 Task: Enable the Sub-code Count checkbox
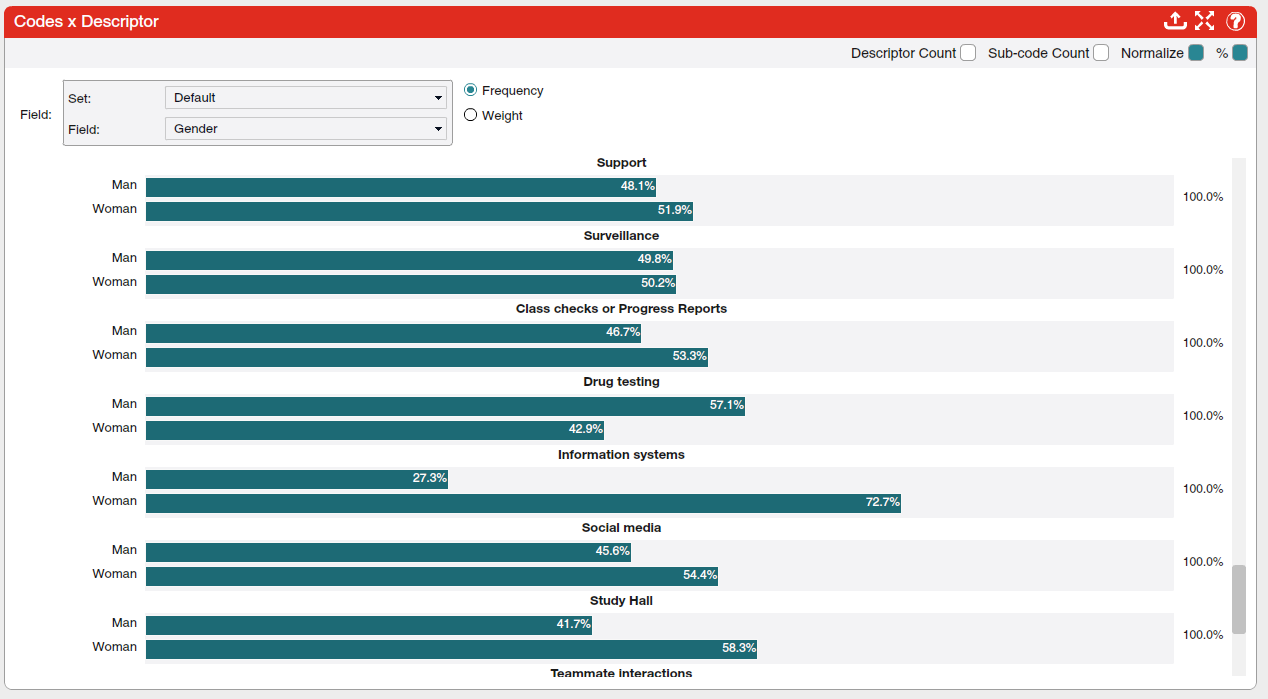click(x=1100, y=52)
